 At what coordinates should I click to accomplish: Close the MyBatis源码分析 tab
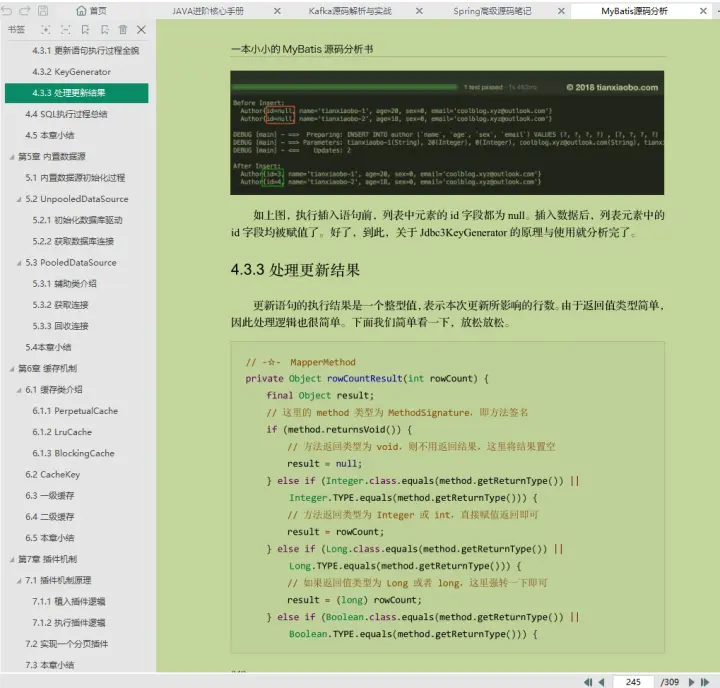tap(703, 11)
